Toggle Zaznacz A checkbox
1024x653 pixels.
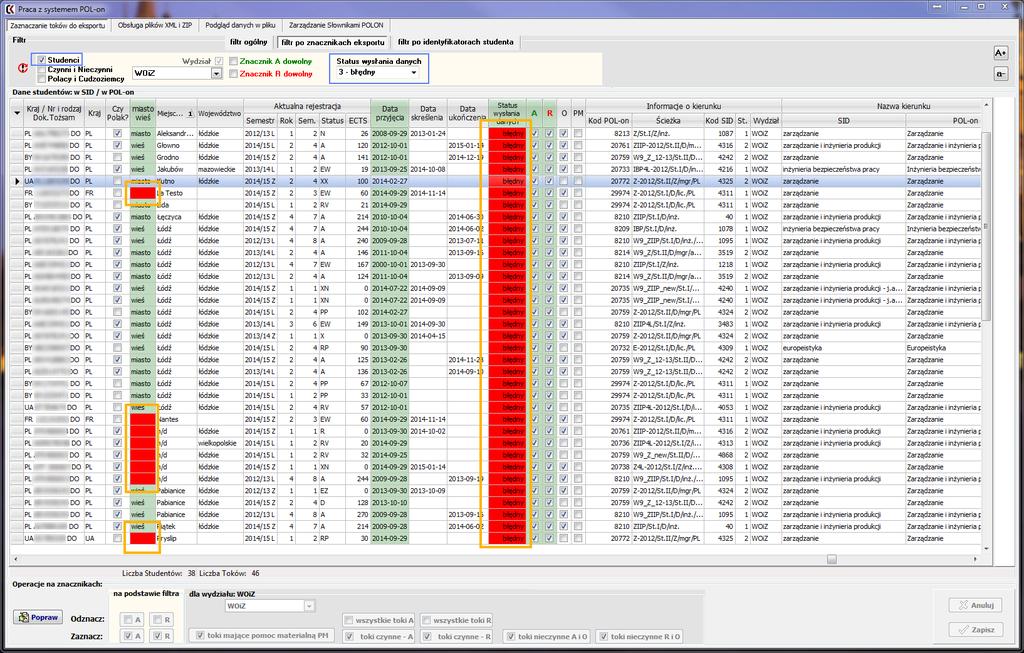[129, 635]
